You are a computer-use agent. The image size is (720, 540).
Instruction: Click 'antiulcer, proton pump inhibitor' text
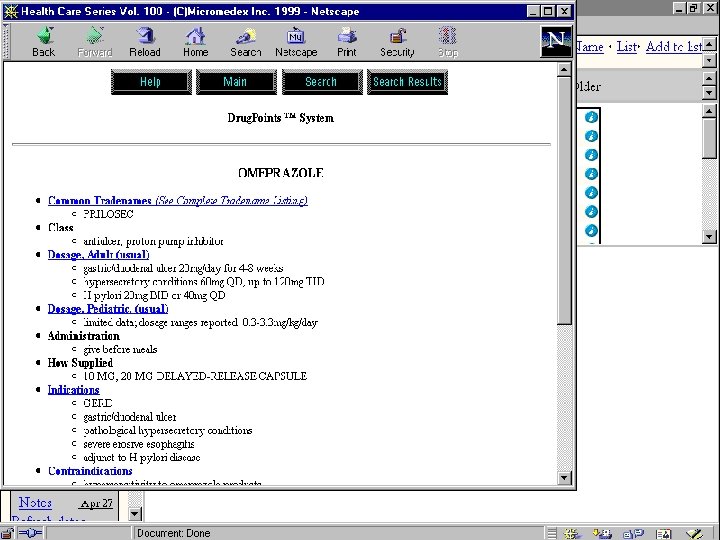click(153, 241)
